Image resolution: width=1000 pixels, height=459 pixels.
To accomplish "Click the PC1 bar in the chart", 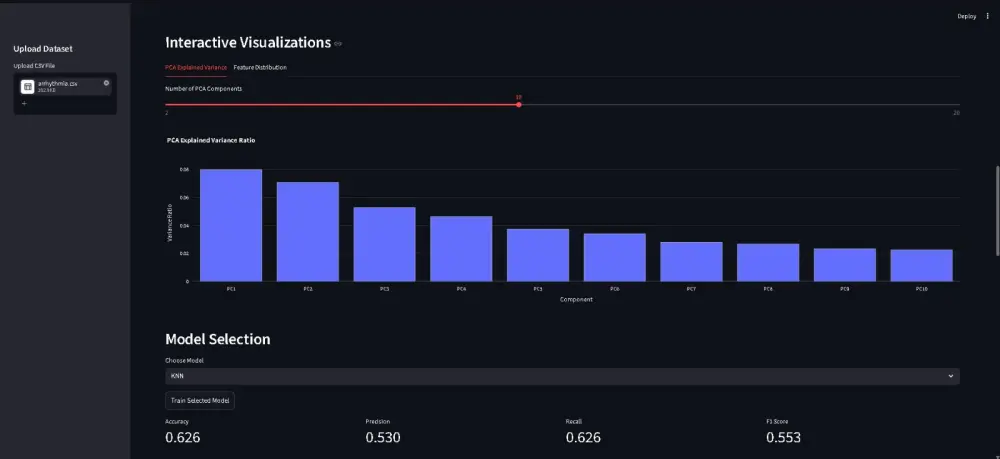I will point(231,225).
